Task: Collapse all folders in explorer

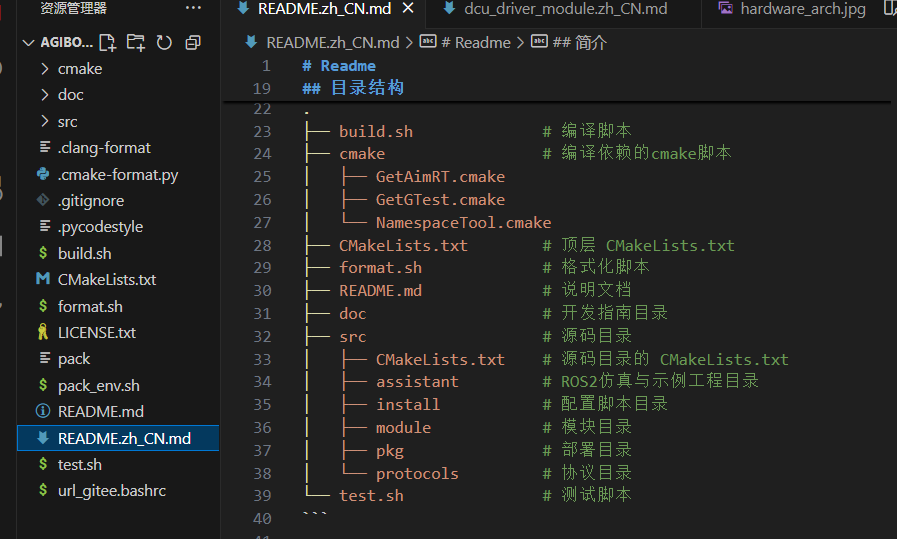Action: 193,43
